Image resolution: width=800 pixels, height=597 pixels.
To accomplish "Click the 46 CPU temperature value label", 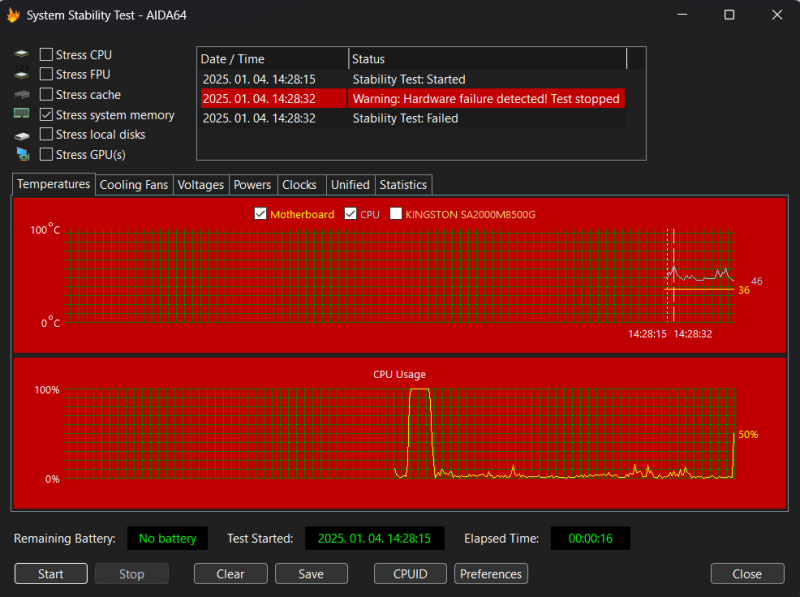I will (757, 281).
